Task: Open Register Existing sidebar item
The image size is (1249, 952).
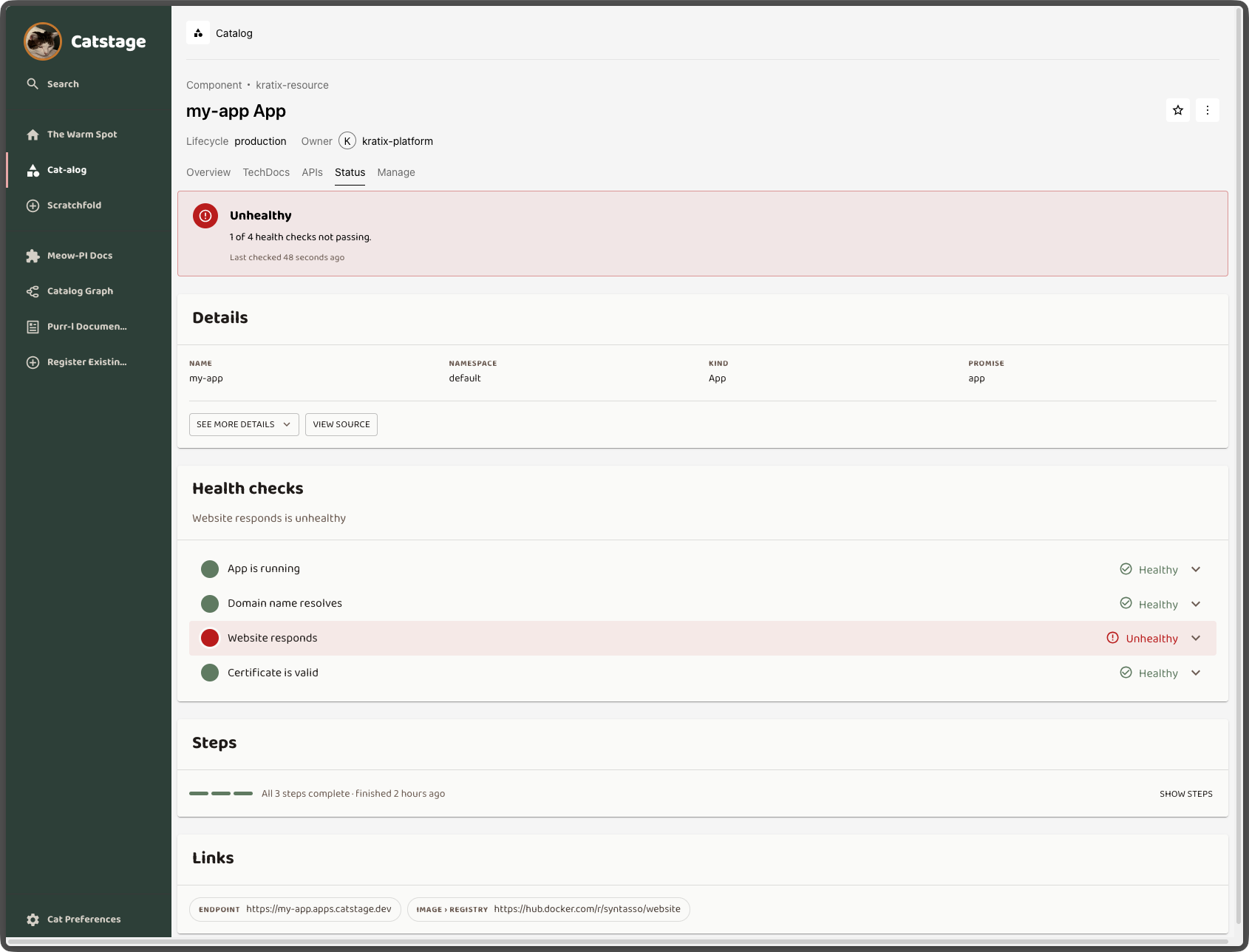Action: click(x=77, y=362)
